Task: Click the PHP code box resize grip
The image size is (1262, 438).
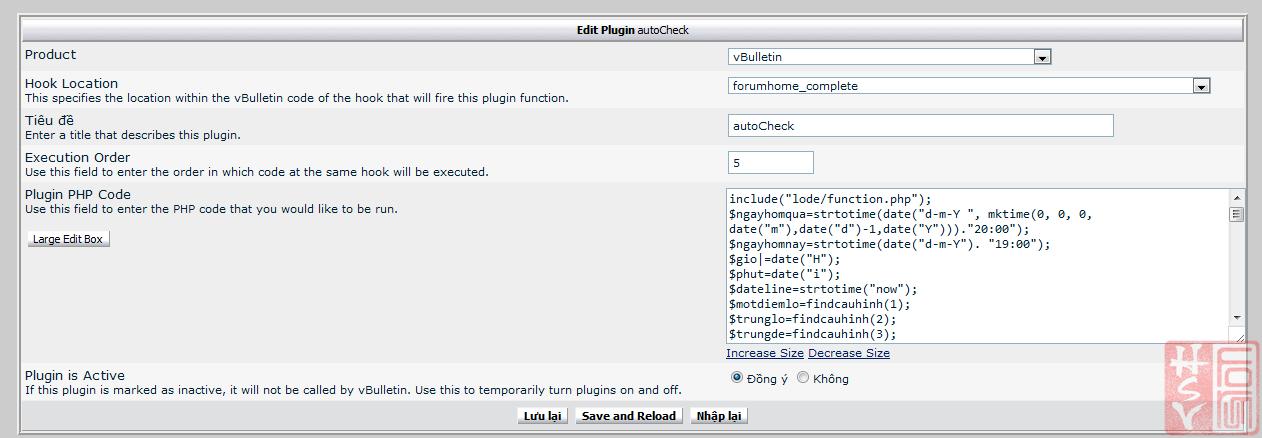Action: (x=1237, y=336)
